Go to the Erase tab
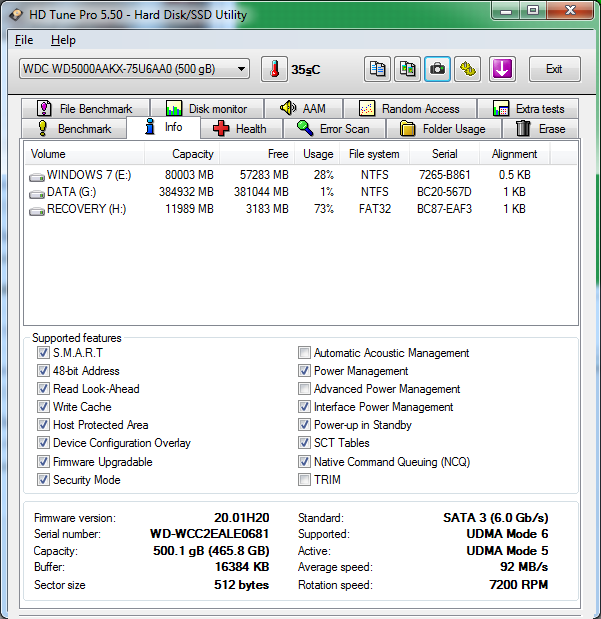Image resolution: width=601 pixels, height=619 pixels. pos(540,129)
